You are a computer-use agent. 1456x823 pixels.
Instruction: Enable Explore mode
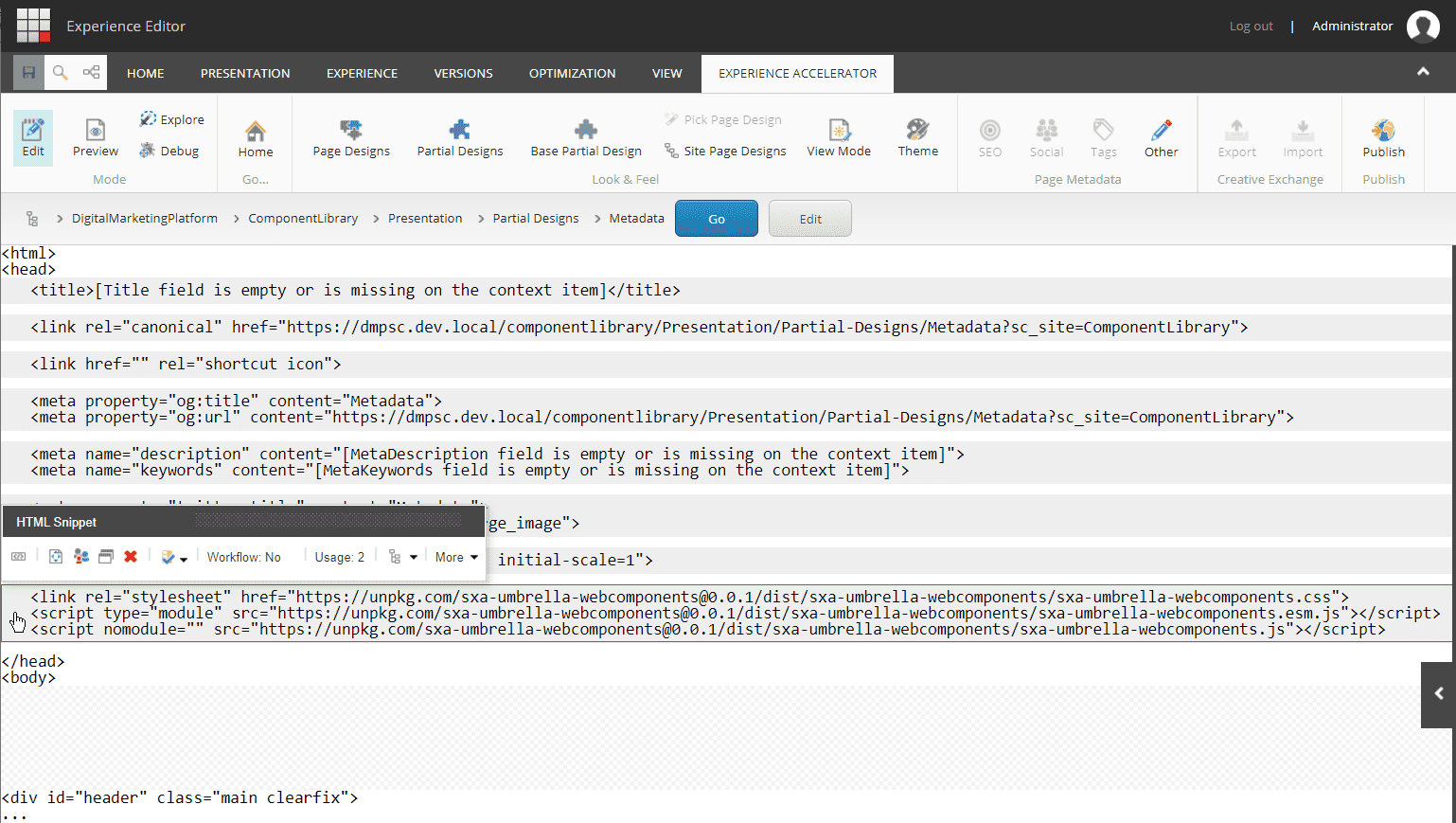[172, 119]
